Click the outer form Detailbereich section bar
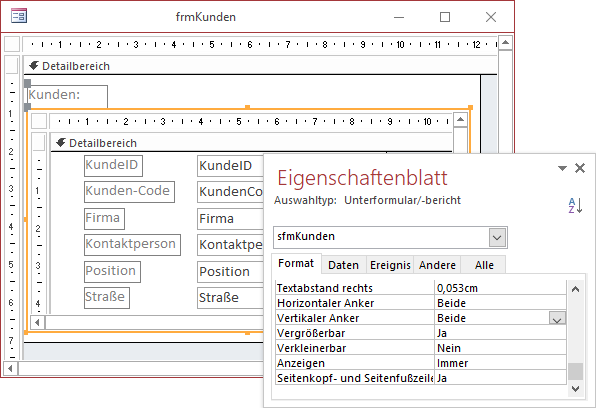The image size is (596, 408). (x=260, y=66)
